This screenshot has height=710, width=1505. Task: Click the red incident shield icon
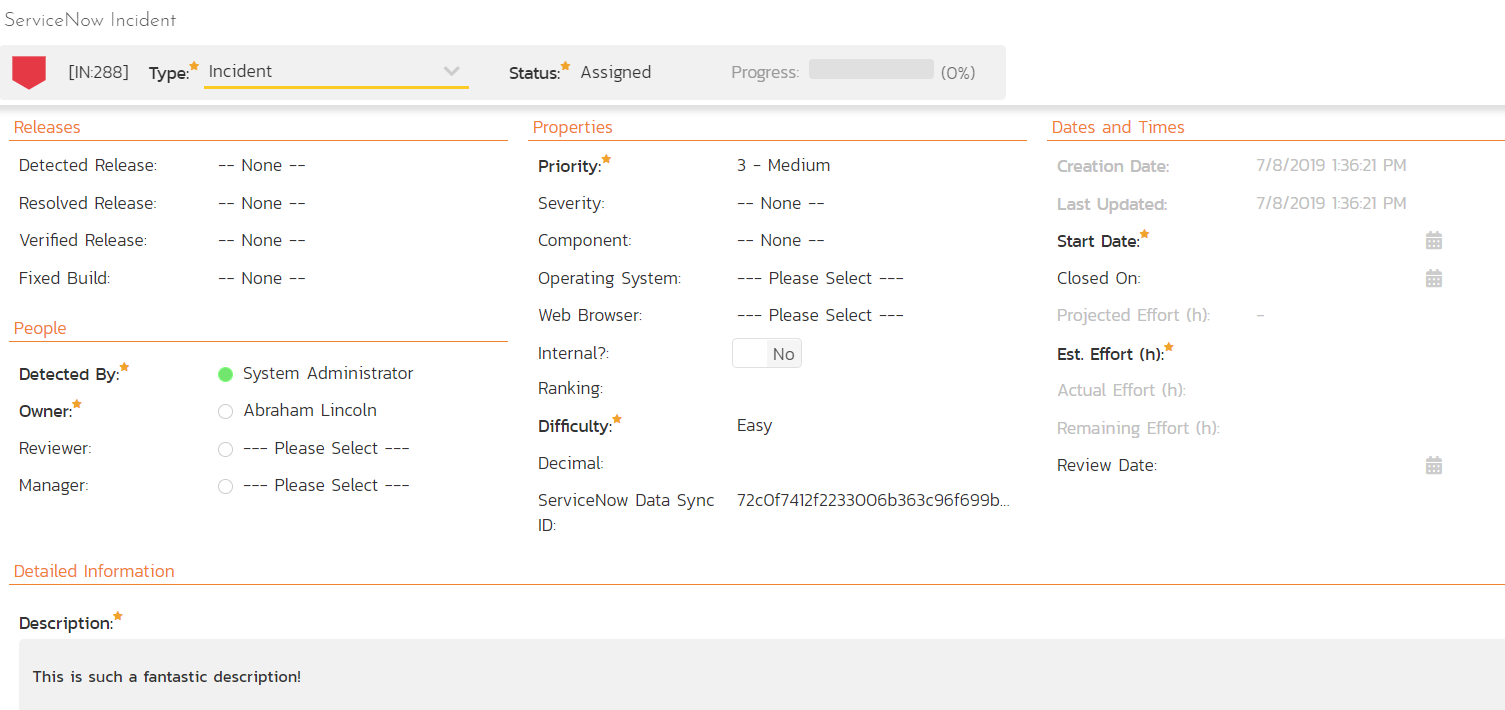click(29, 72)
